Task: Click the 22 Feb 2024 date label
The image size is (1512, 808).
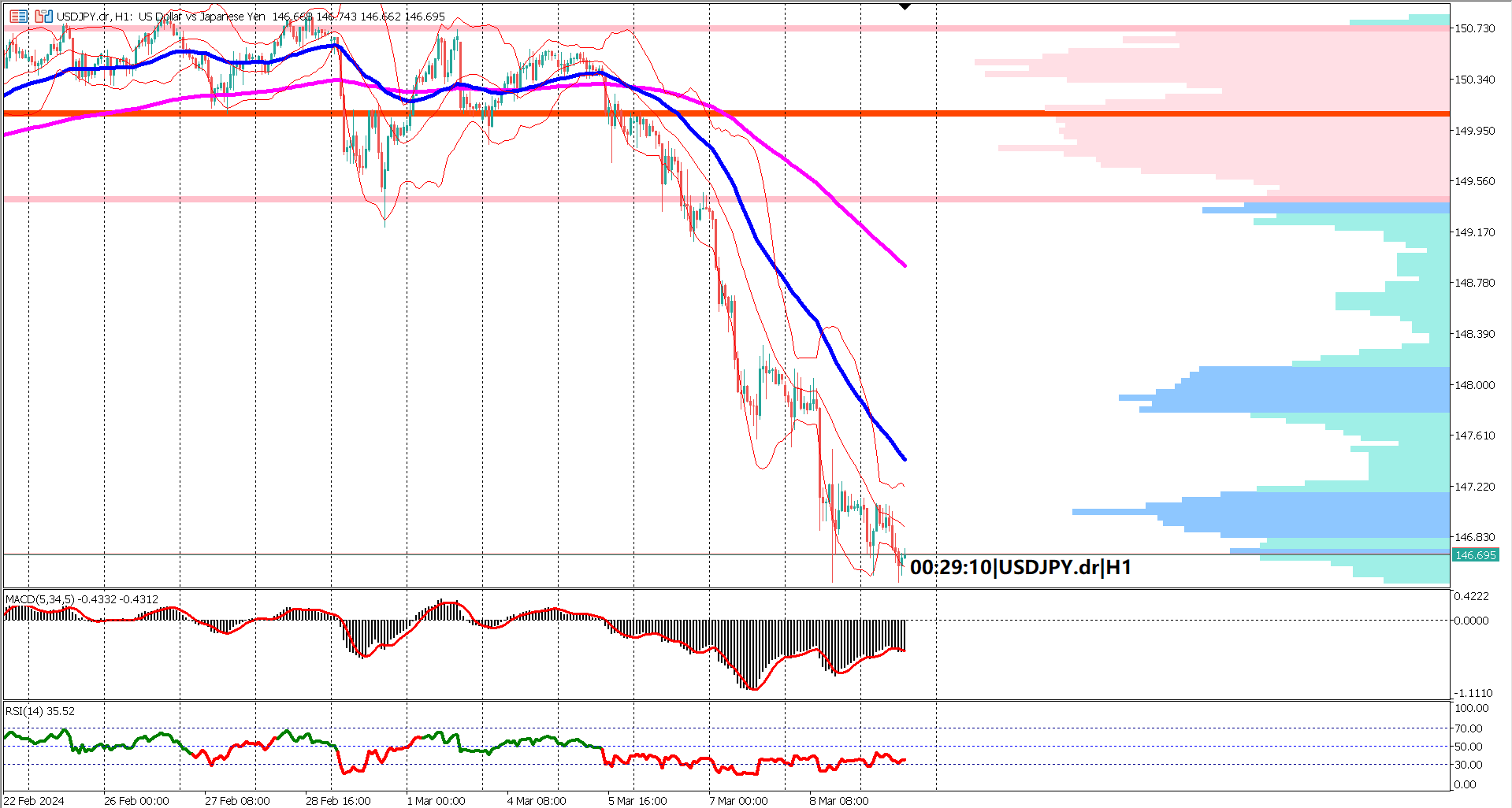Action: pyautogui.click(x=34, y=800)
